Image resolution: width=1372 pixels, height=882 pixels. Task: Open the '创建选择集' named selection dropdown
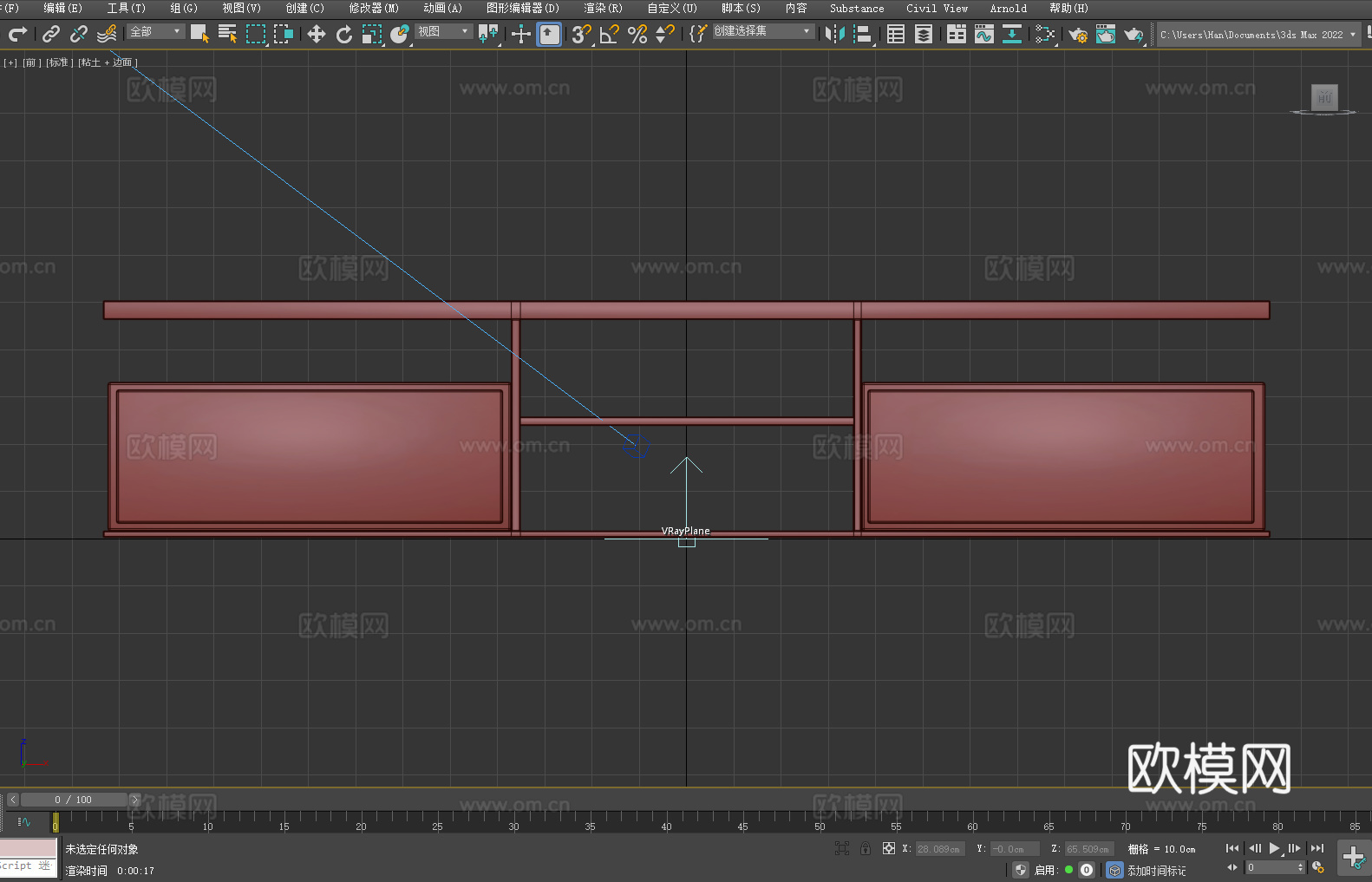coord(764,31)
